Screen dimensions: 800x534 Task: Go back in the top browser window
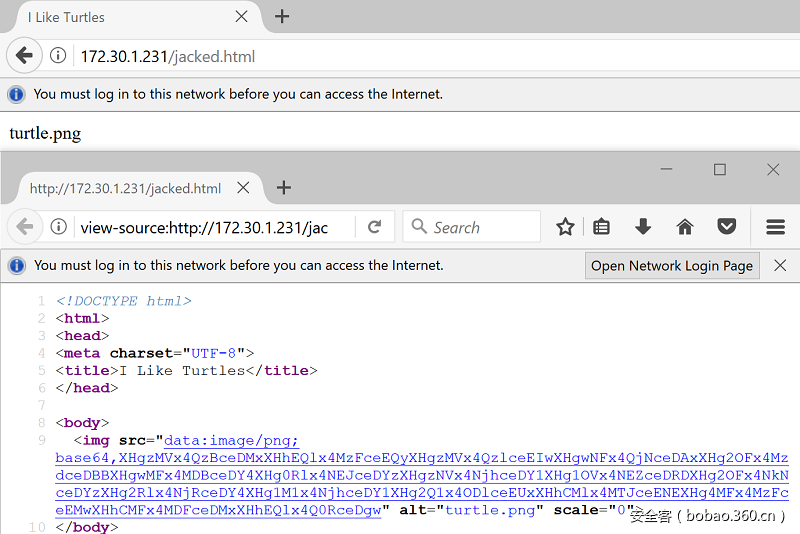point(24,55)
